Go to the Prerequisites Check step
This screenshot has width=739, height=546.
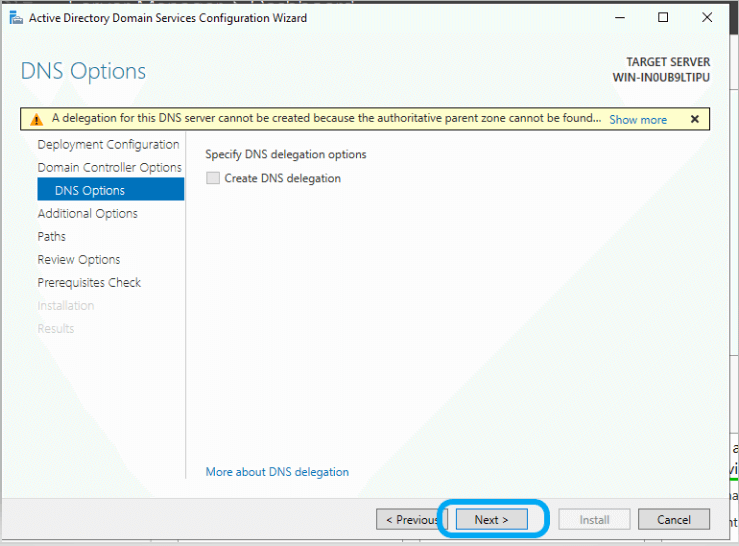coord(89,282)
